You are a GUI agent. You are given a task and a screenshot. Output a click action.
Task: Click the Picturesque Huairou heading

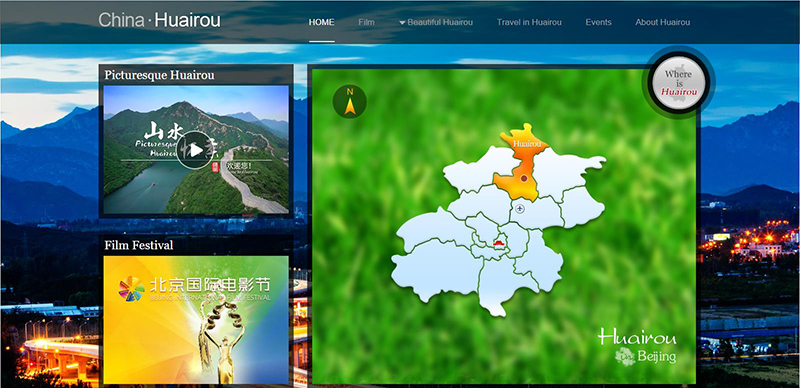tap(159, 75)
